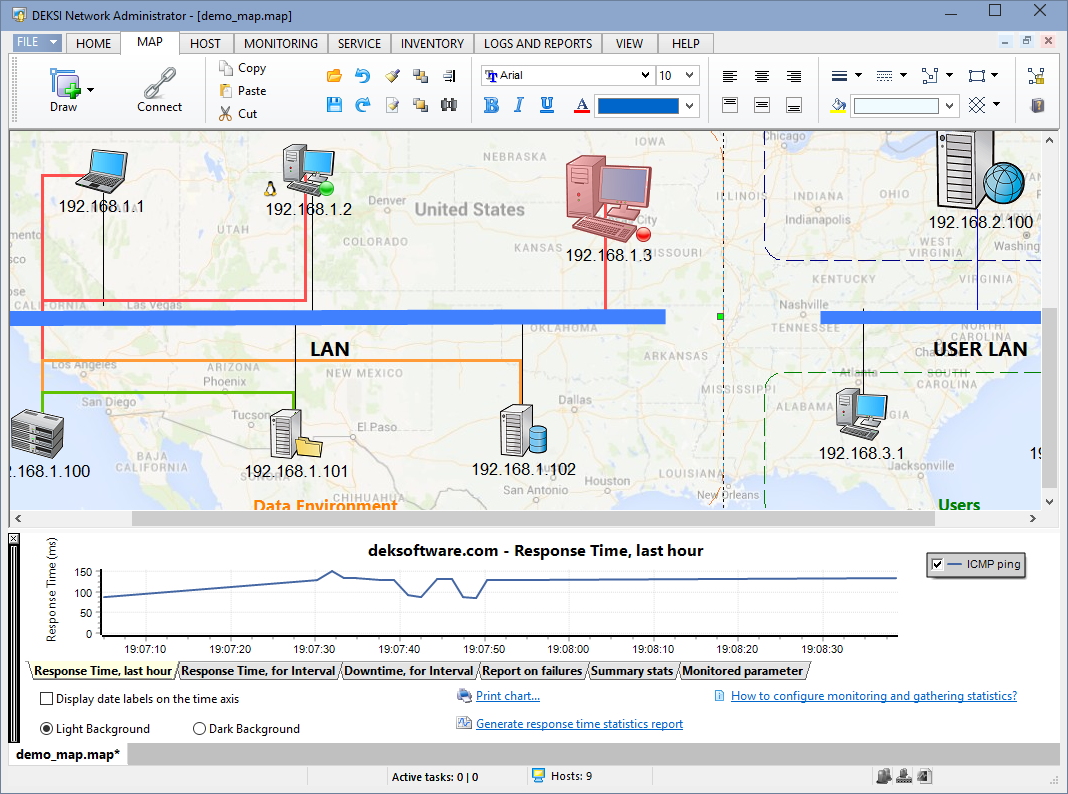The width and height of the screenshot is (1068, 794).
Task: Click the Save map icon
Action: (335, 104)
